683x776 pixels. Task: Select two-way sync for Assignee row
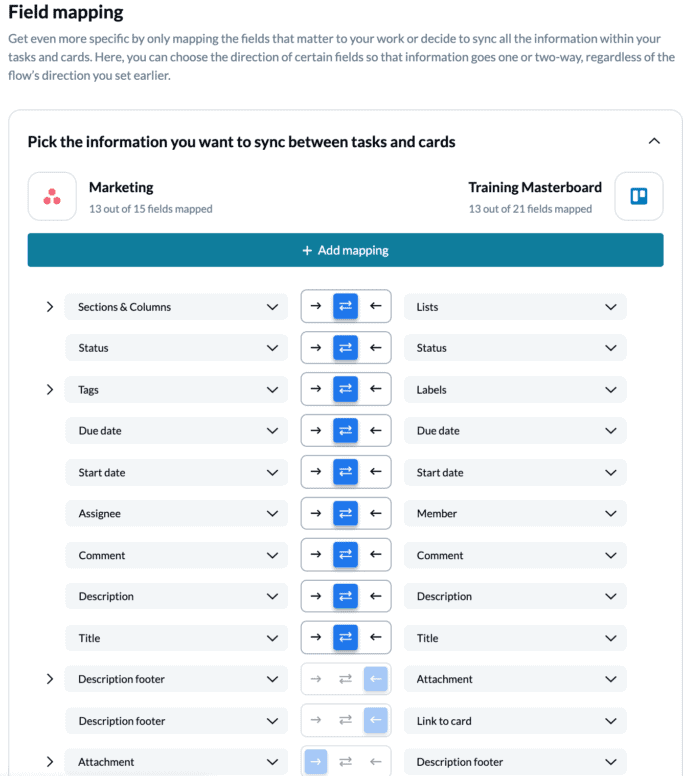(x=345, y=514)
